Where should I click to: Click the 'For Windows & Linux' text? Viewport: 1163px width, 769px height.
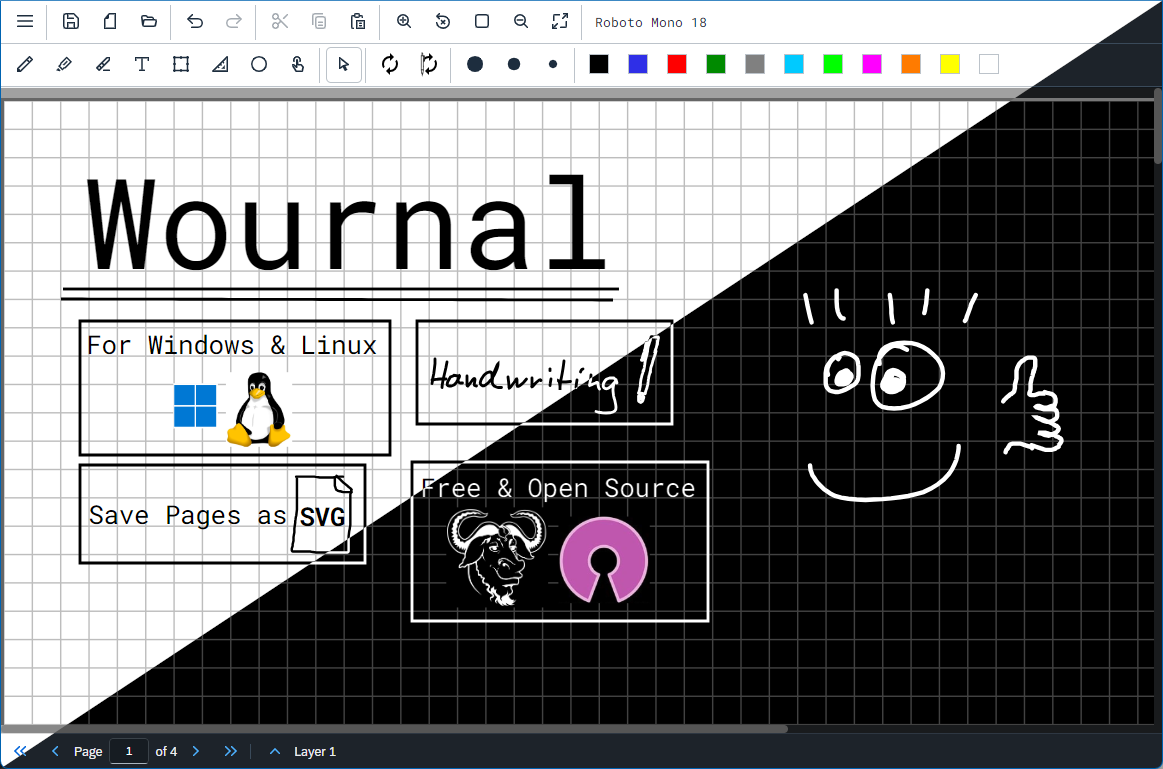tap(231, 346)
